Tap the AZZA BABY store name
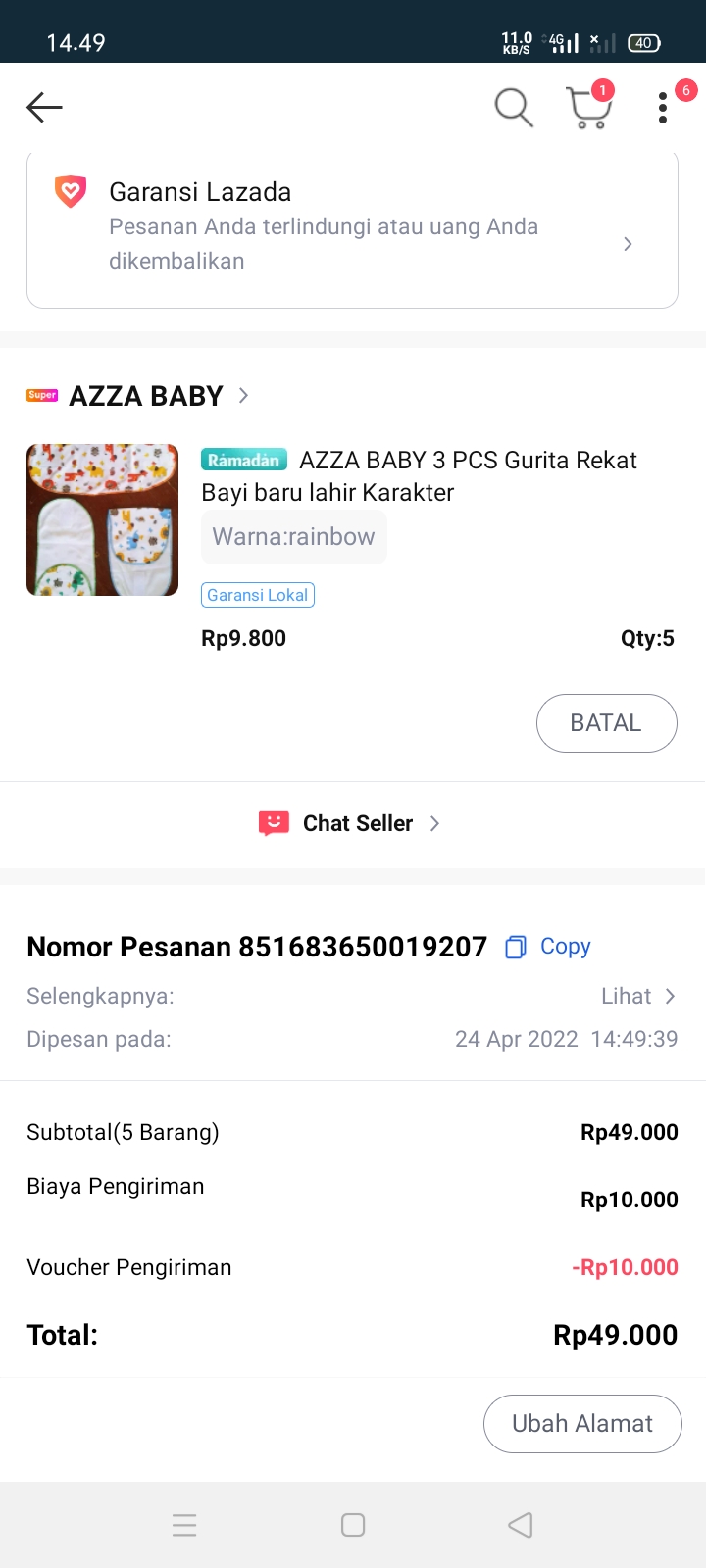This screenshot has height=1568, width=706. coord(146,396)
